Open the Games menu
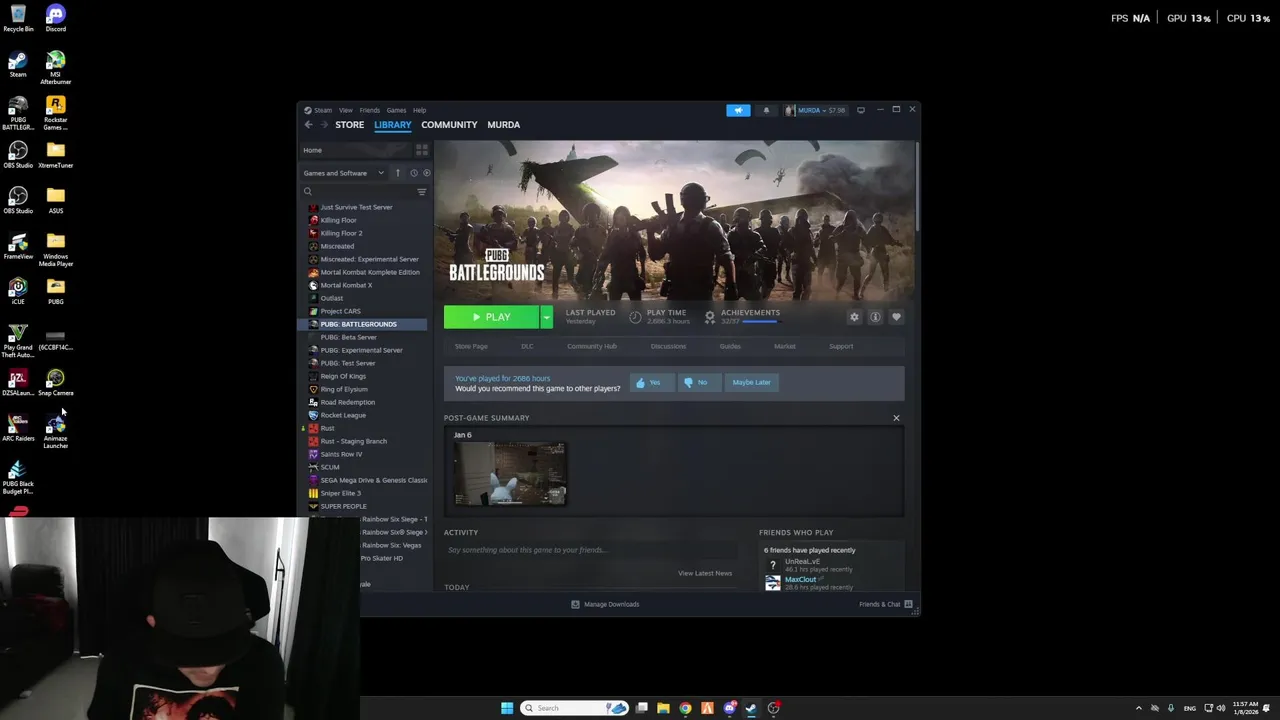This screenshot has width=1280, height=720. click(x=396, y=110)
